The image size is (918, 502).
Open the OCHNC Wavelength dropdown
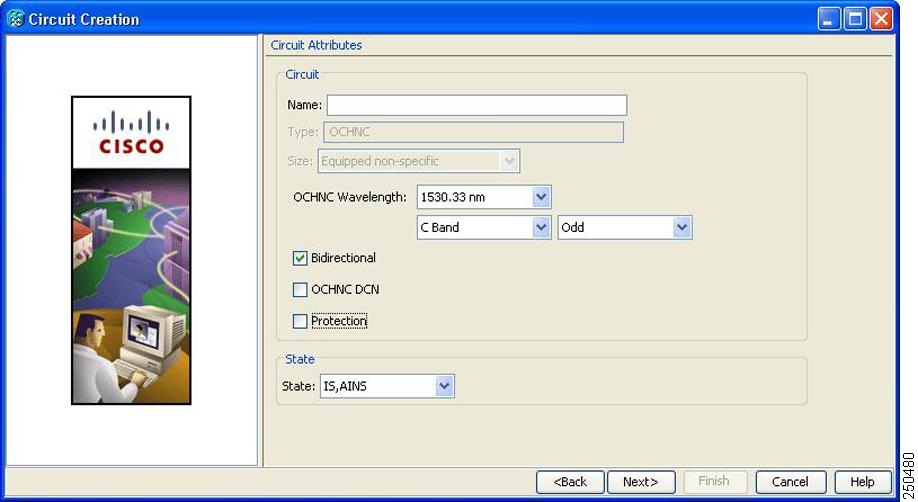click(484, 197)
